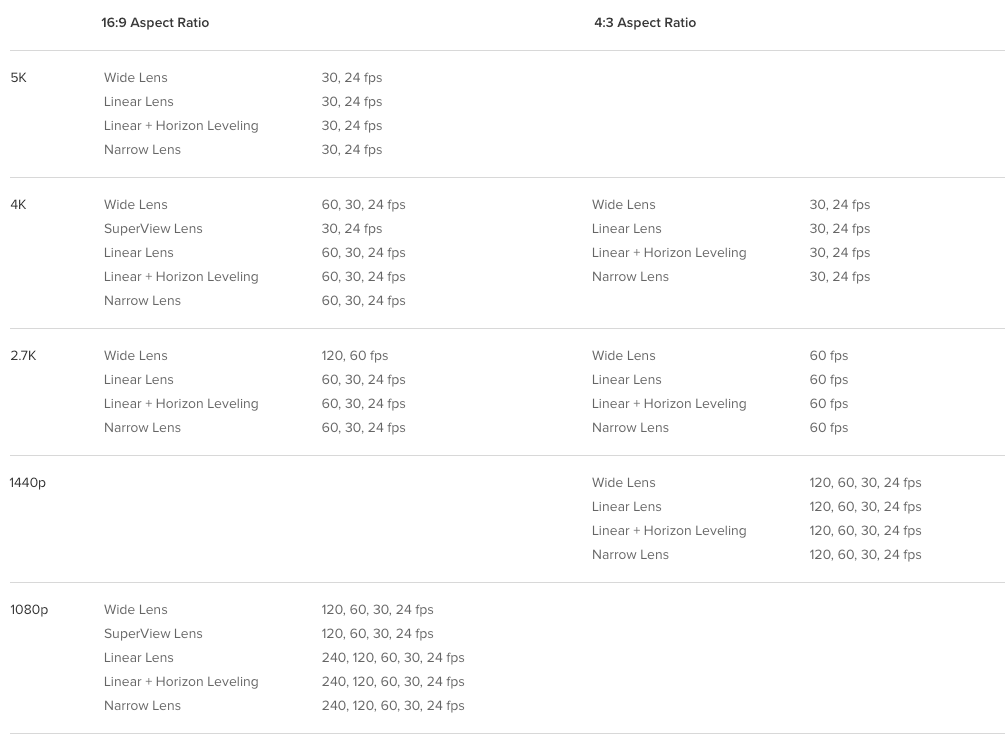
Task: Click Narrow Lens in the 5K section
Action: coord(142,149)
